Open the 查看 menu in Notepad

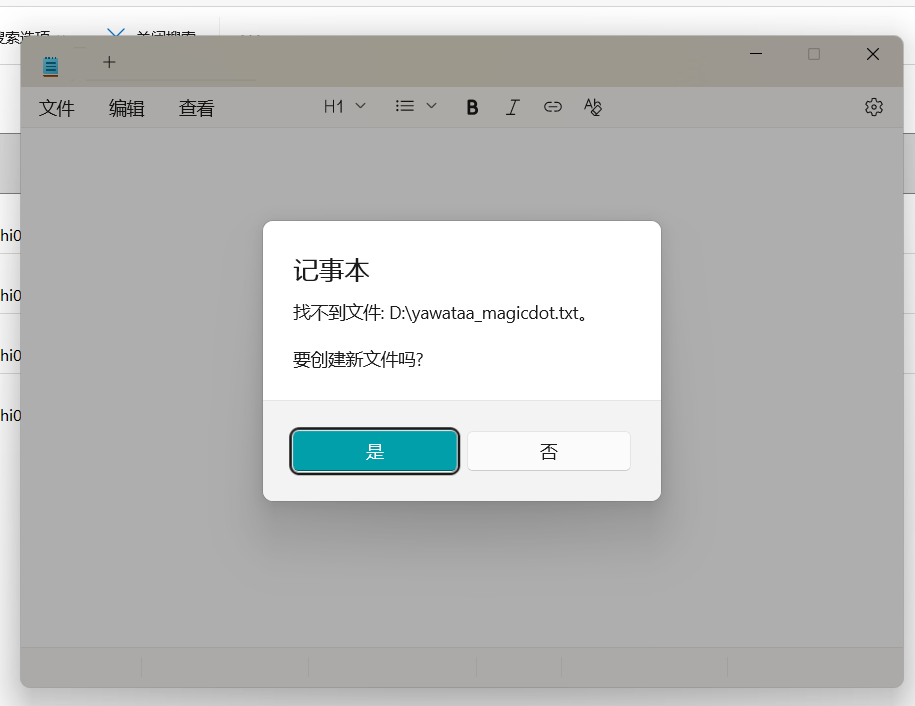pyautogui.click(x=197, y=108)
